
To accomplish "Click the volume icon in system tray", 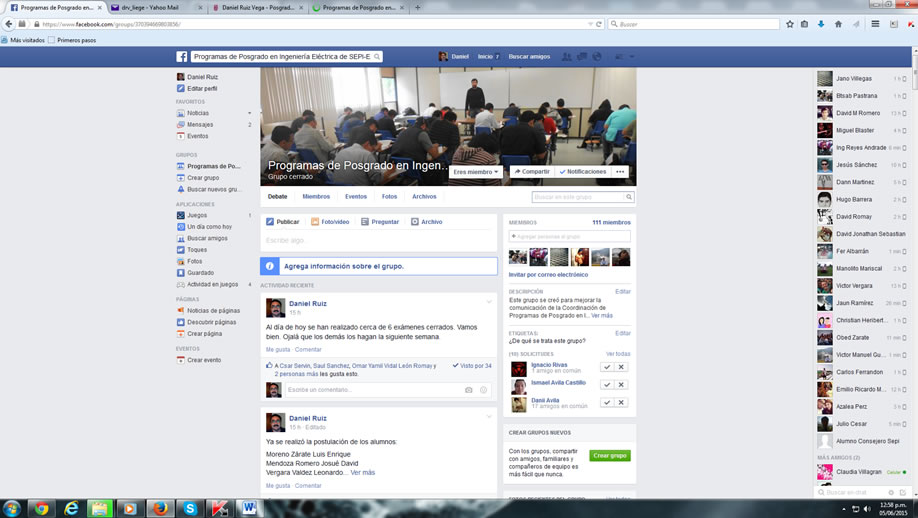I will (x=867, y=509).
